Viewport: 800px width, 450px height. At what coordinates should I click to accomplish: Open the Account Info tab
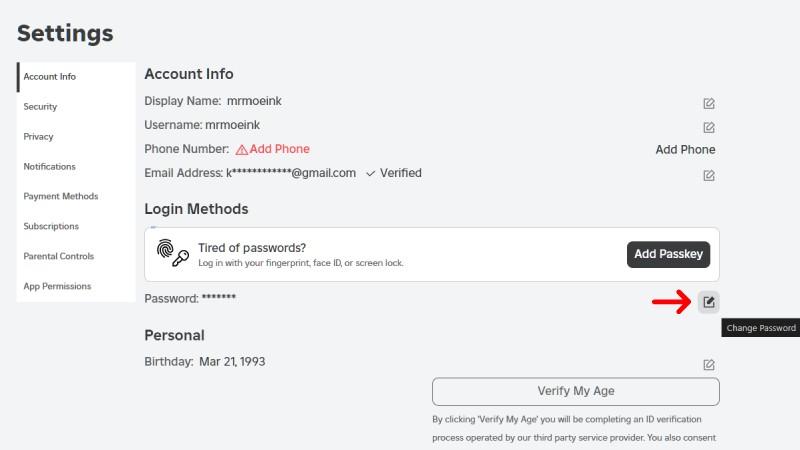(x=49, y=77)
